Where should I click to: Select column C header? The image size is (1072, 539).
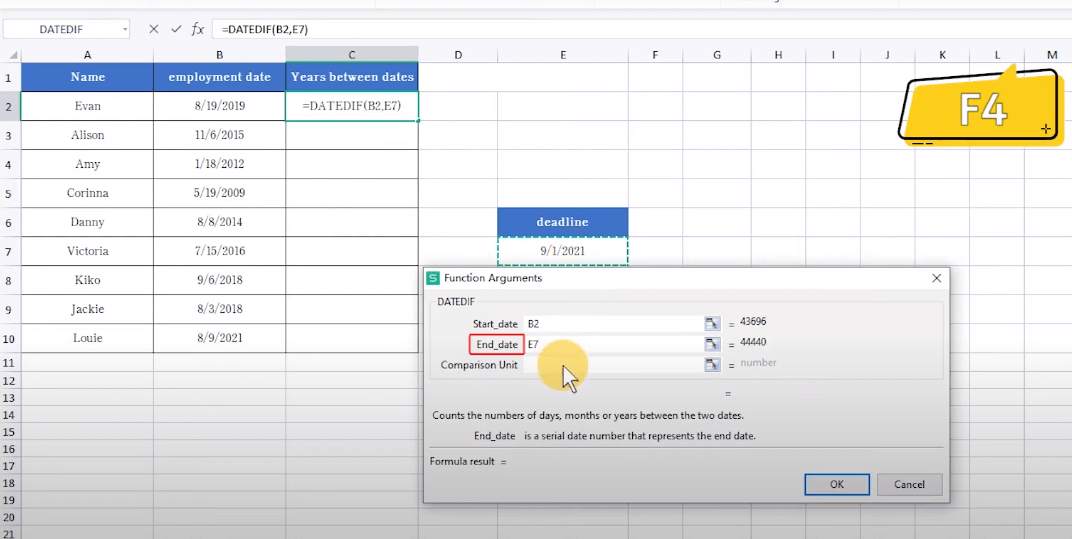point(351,55)
